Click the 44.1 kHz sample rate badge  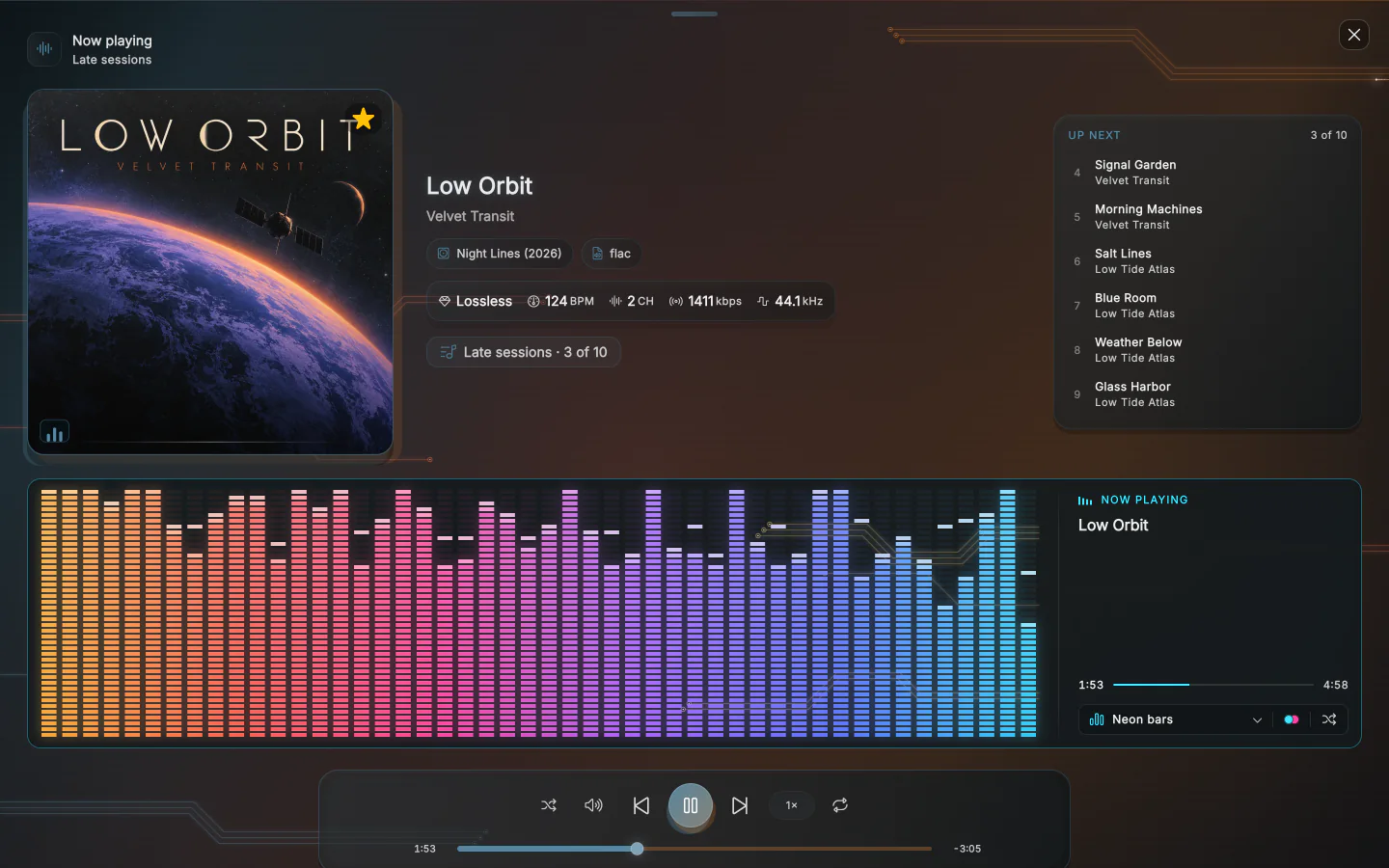coord(790,301)
